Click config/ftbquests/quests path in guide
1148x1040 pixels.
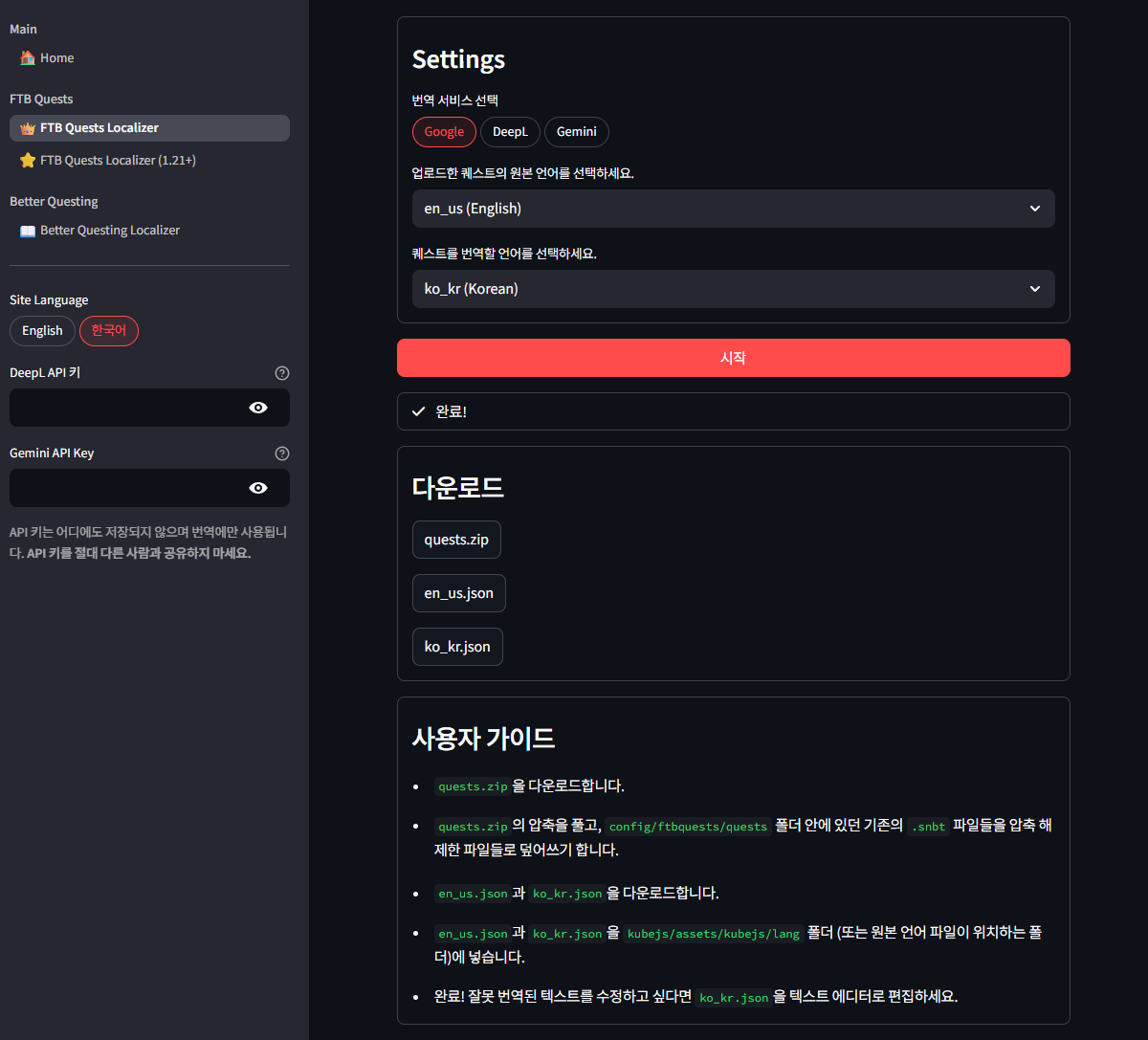(x=688, y=827)
